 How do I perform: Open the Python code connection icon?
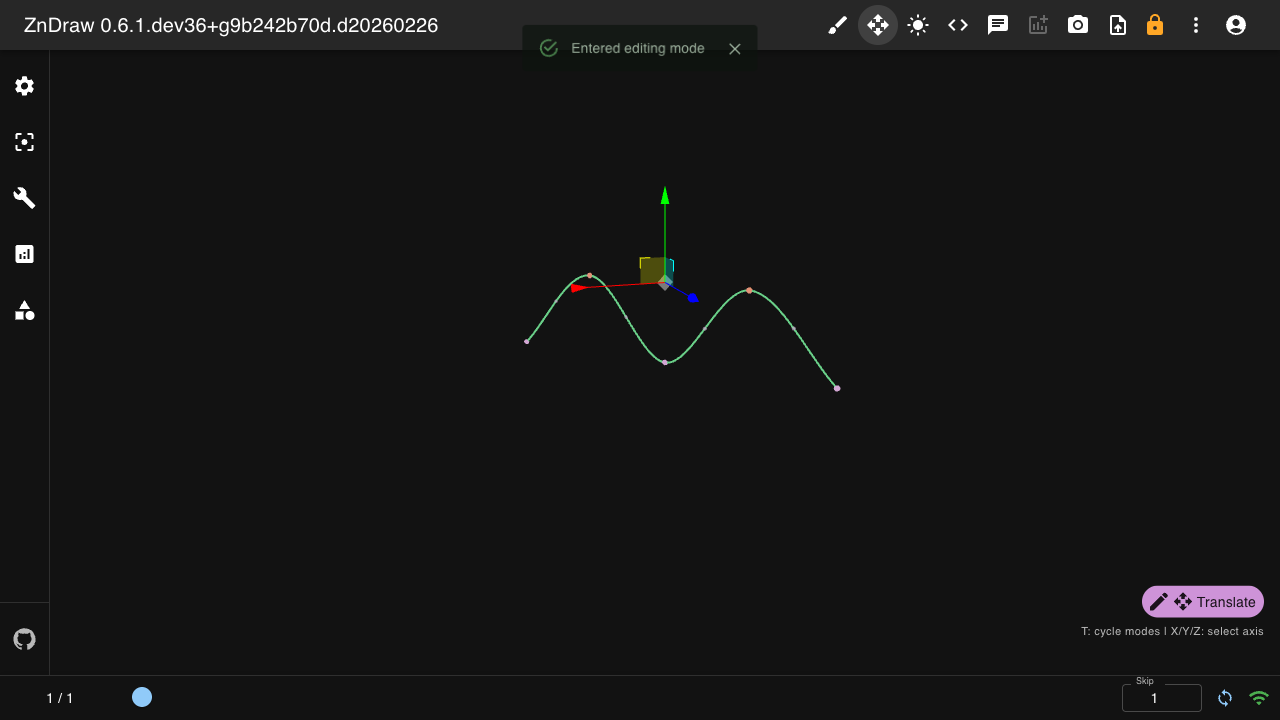click(958, 25)
